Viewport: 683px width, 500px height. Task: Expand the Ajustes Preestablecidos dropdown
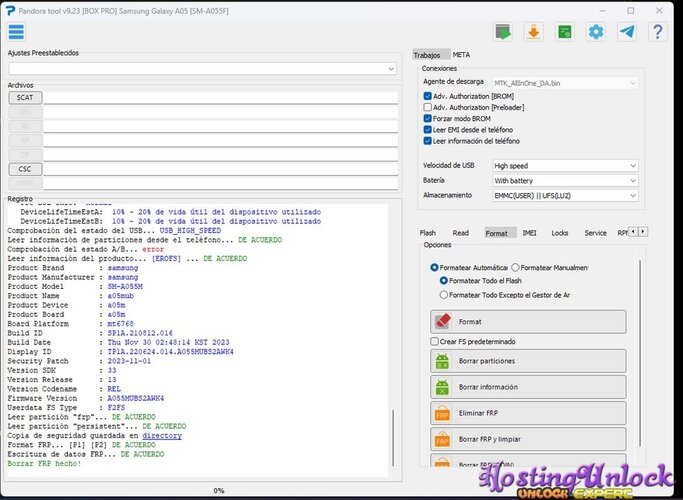(x=203, y=68)
